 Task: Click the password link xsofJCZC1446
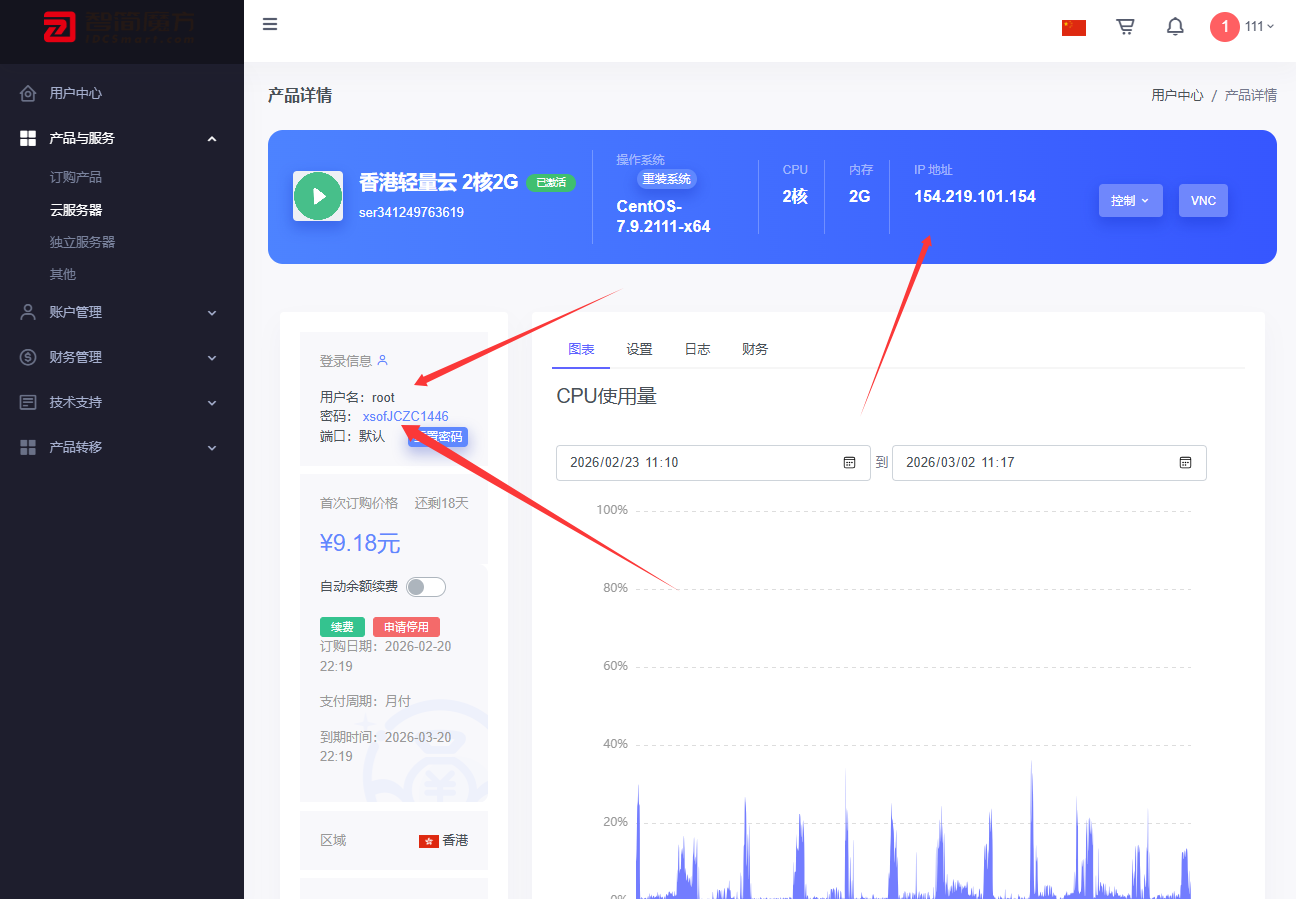(x=404, y=416)
